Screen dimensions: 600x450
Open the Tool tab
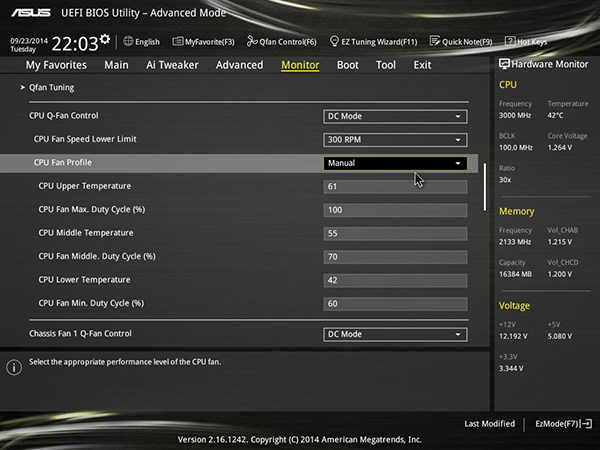[386, 65]
